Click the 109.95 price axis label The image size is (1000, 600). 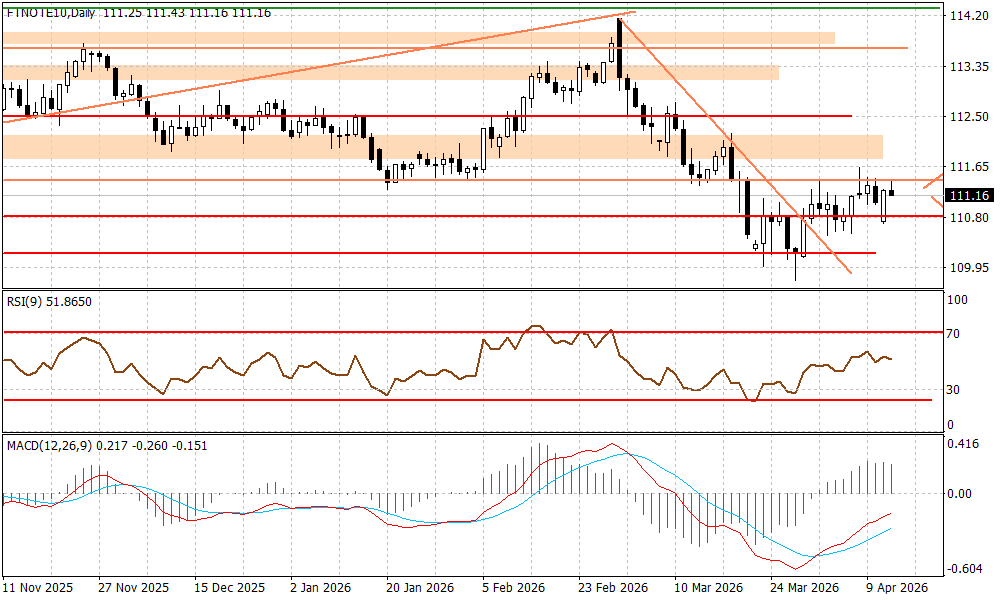(966, 268)
